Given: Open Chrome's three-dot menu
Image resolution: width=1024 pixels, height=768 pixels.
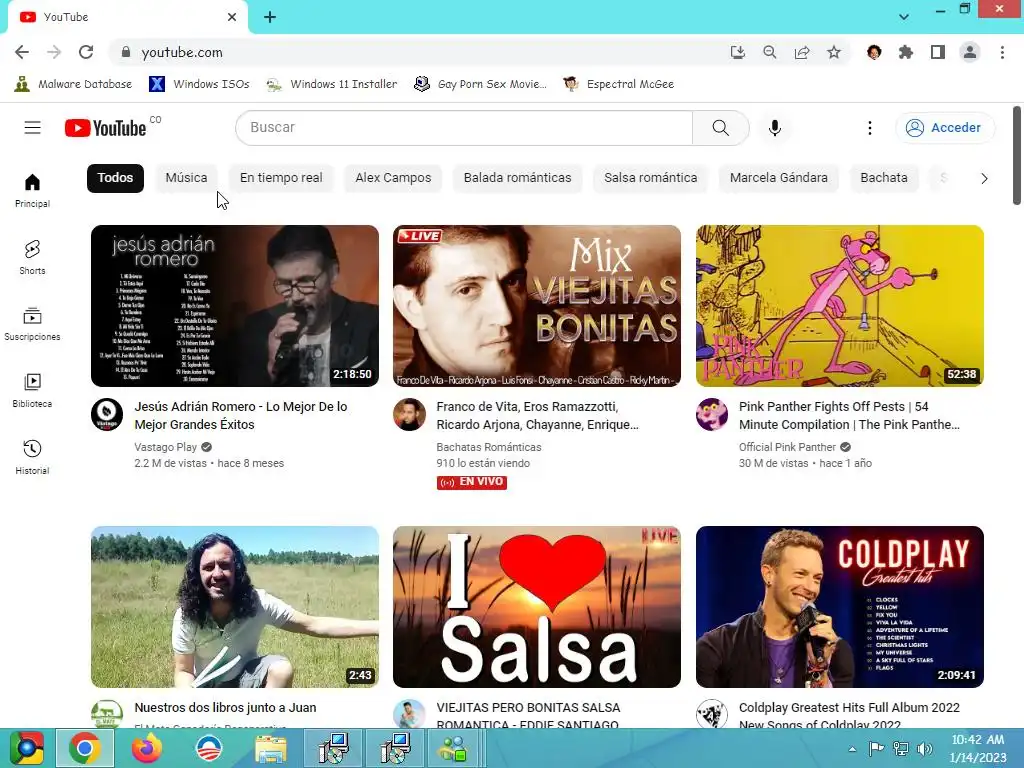Looking at the screenshot, I should 1002,52.
